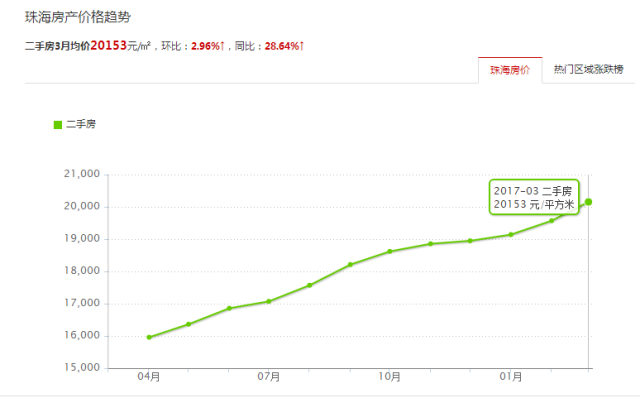This screenshot has height=398, width=640.
Task: Click the February data point before last
Action: (551, 221)
